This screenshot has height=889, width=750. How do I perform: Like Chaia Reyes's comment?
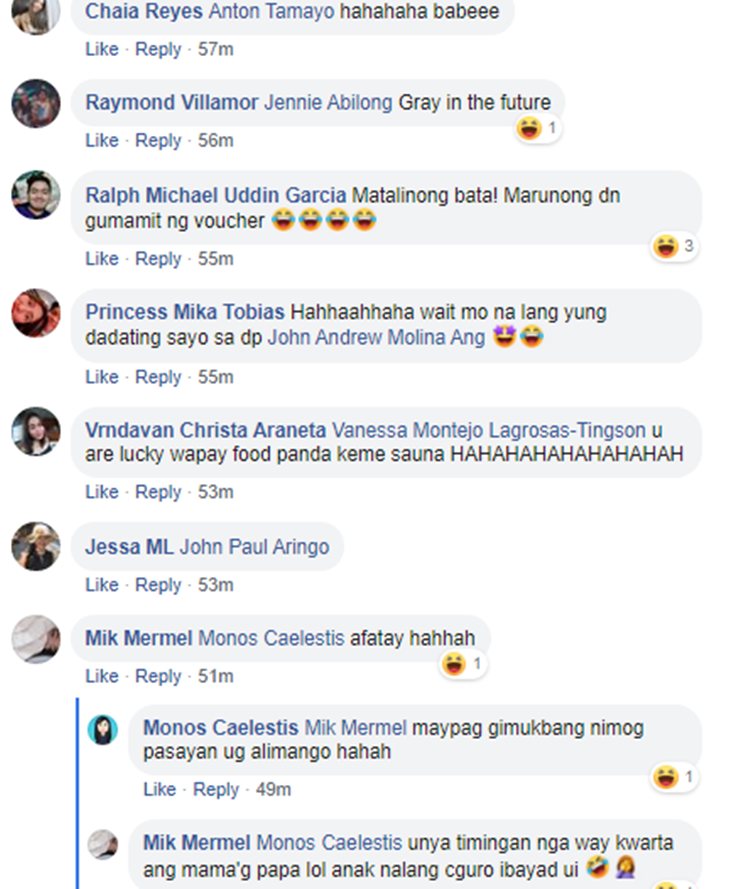point(102,49)
